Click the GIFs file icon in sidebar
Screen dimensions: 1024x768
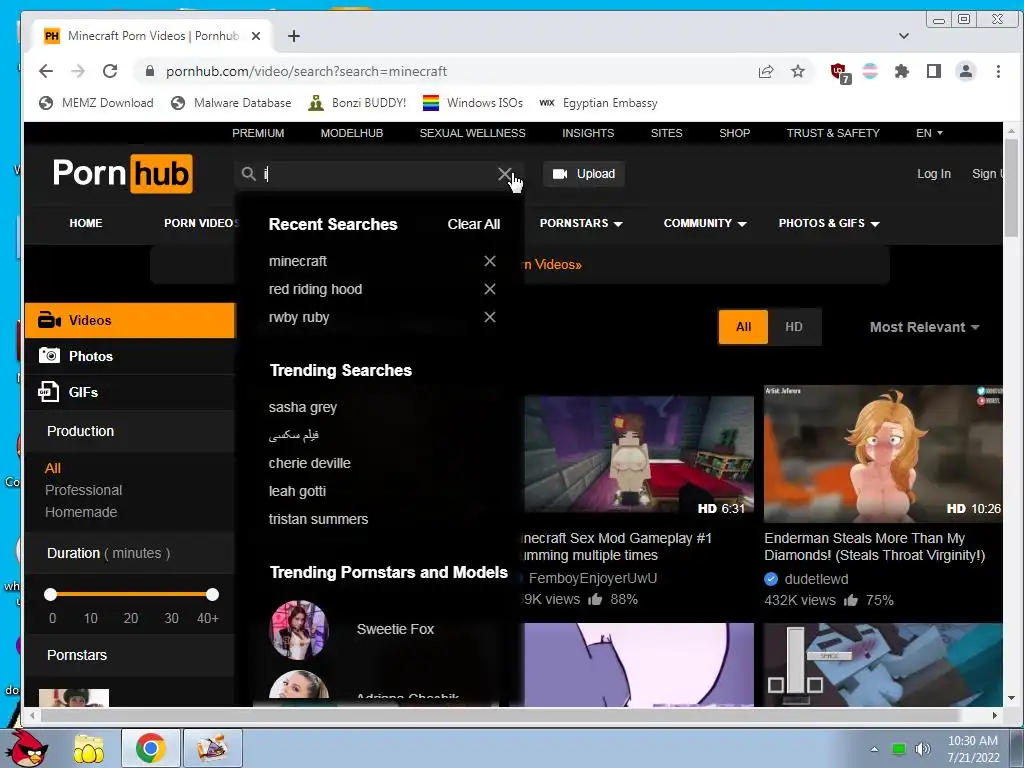click(49, 392)
